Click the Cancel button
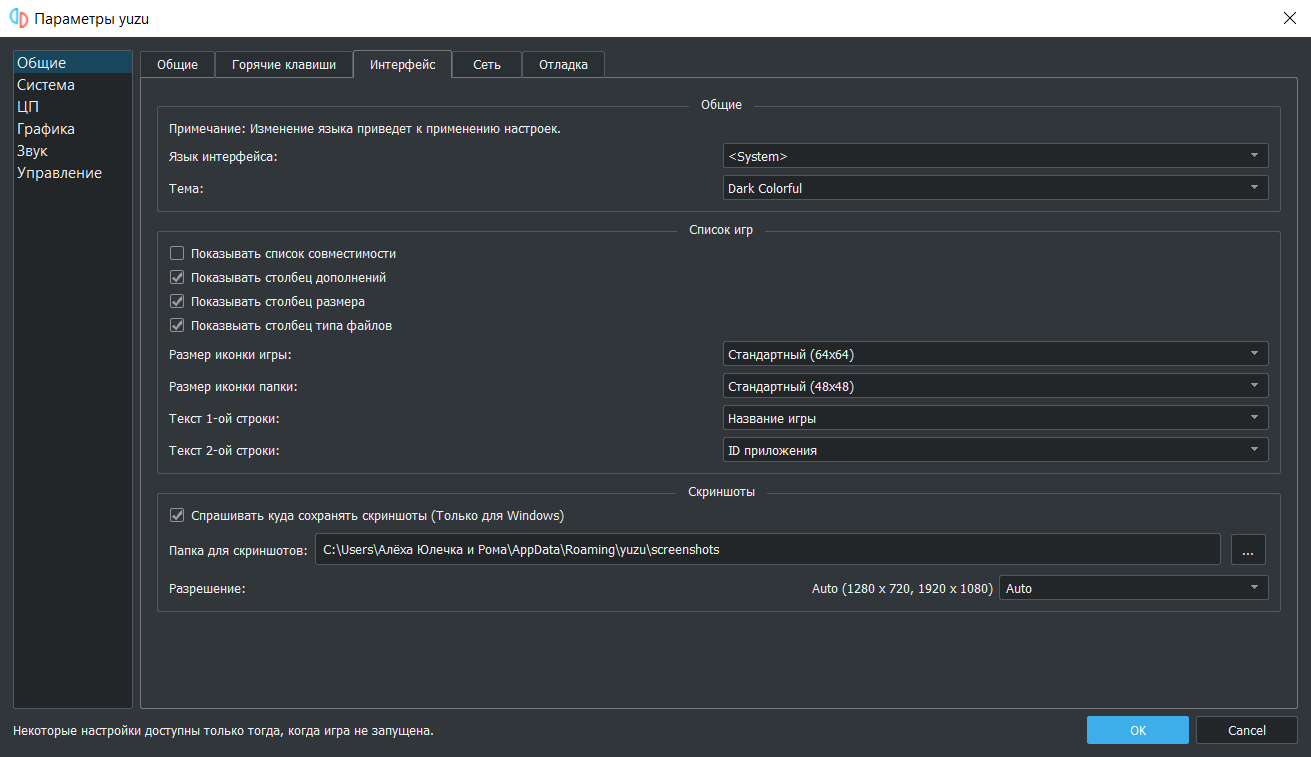1311x757 pixels. 1247,730
